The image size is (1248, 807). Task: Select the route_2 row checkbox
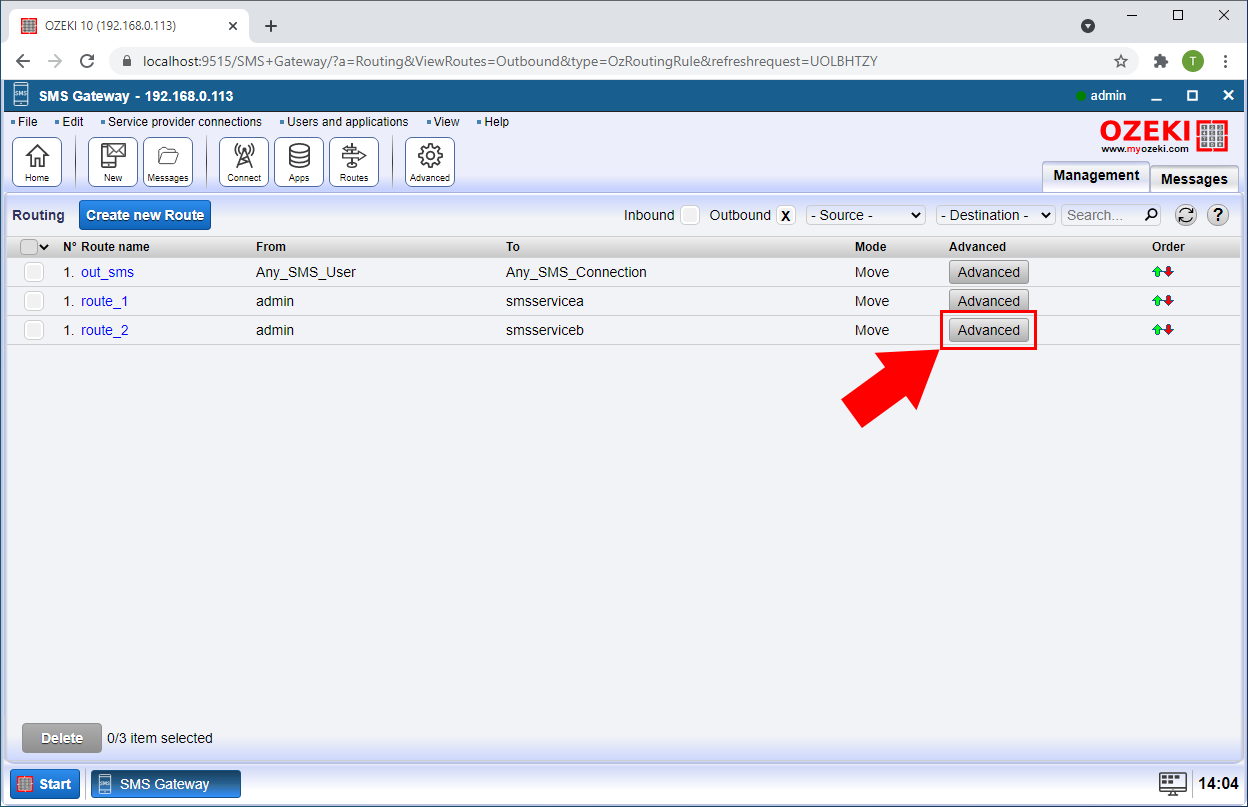tap(34, 330)
